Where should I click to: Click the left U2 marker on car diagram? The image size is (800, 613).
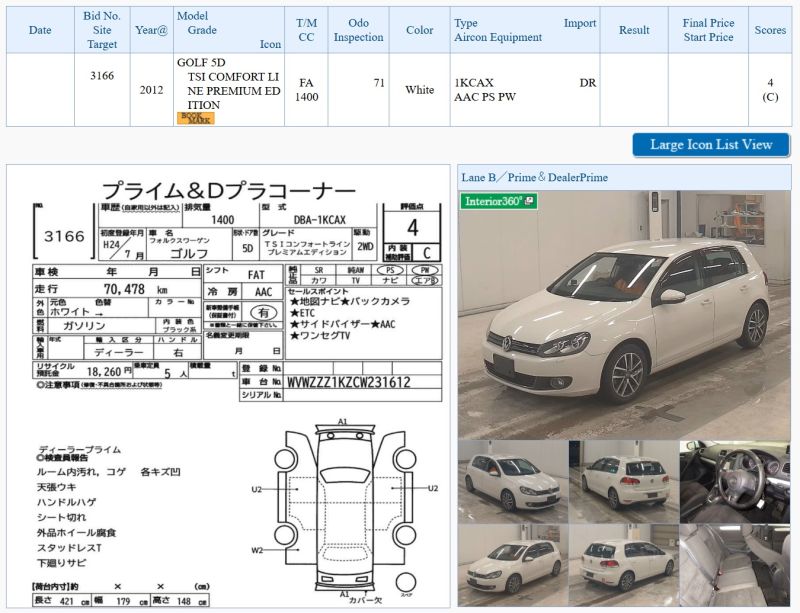click(x=256, y=489)
